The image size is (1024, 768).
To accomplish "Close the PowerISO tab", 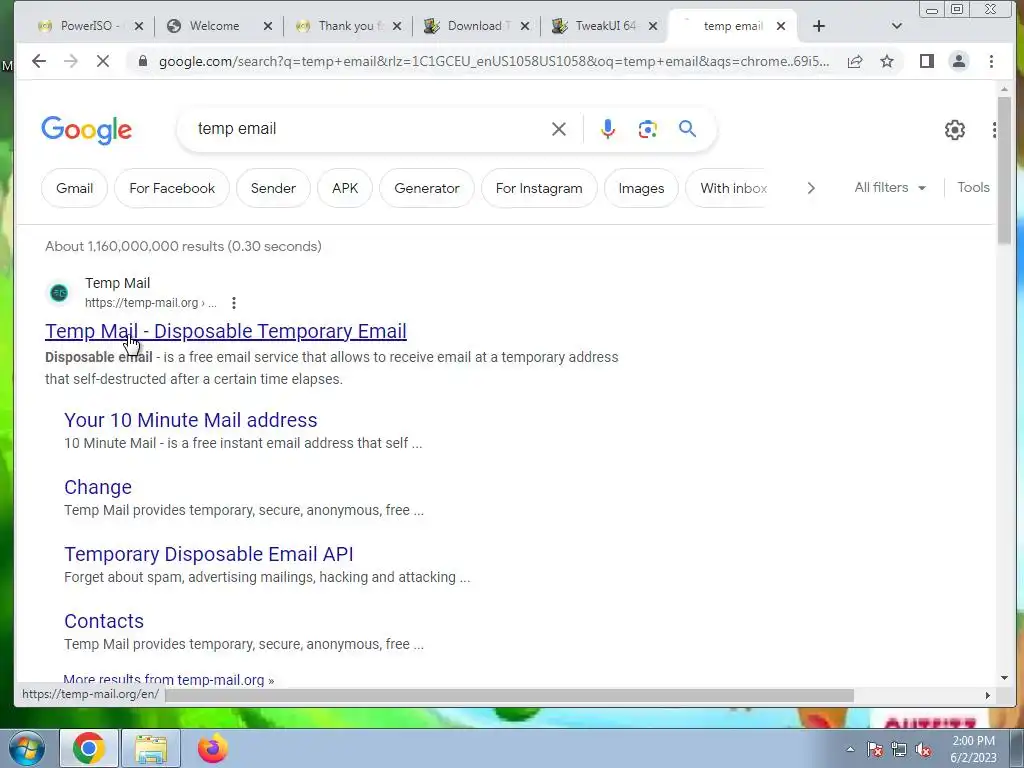I will (x=138, y=26).
